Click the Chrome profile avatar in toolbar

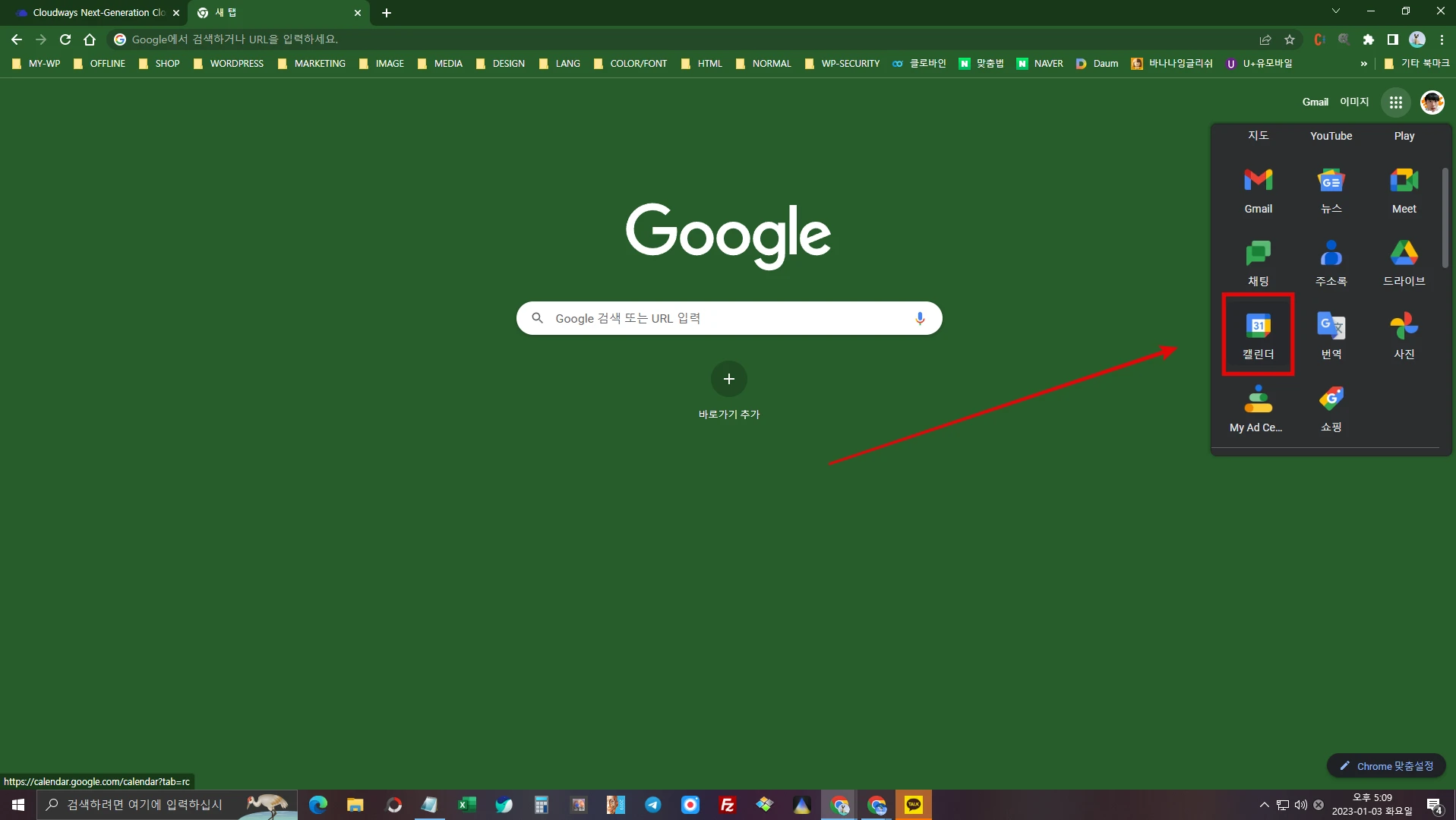[x=1417, y=39]
